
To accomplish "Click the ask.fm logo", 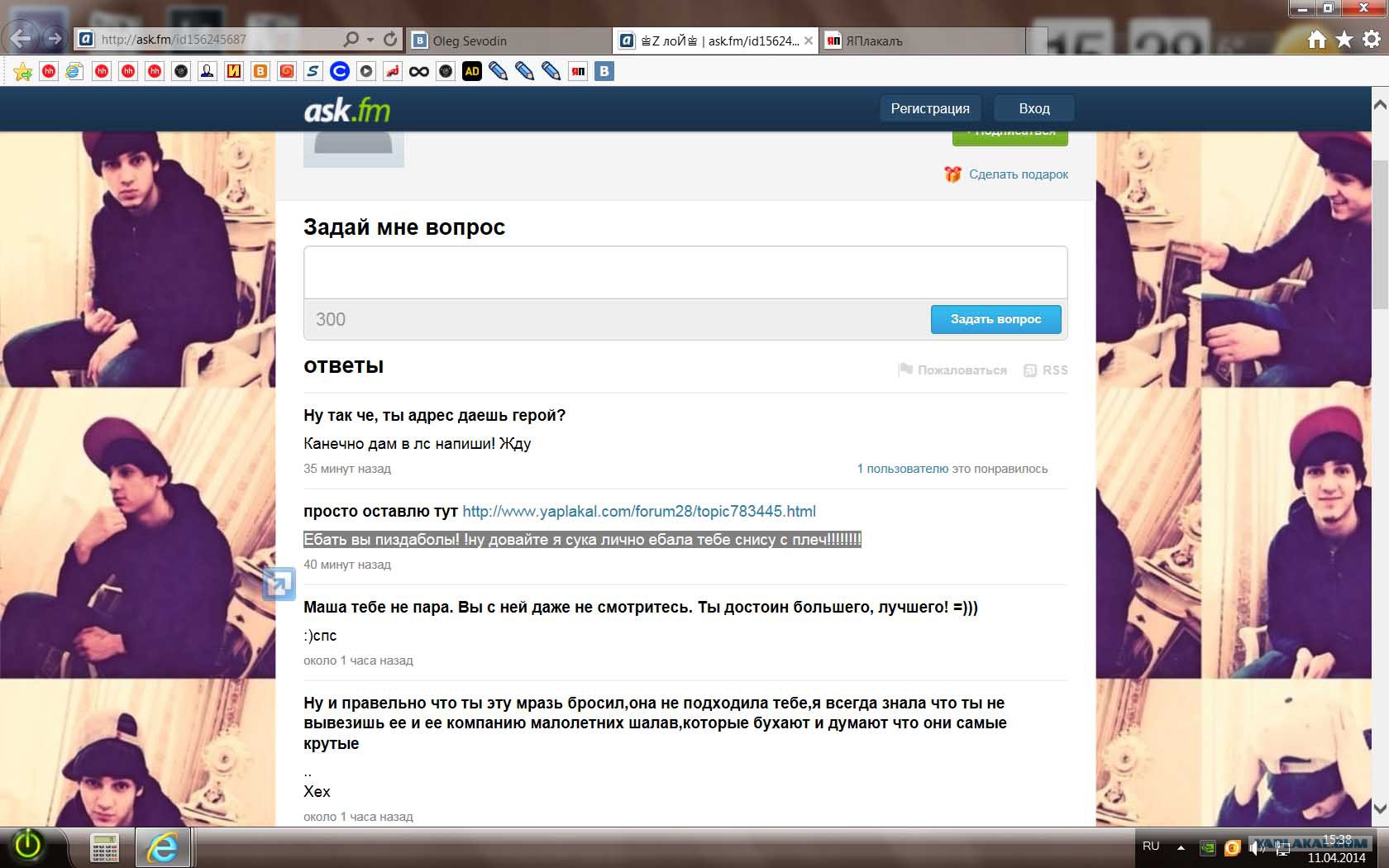I will (x=347, y=110).
